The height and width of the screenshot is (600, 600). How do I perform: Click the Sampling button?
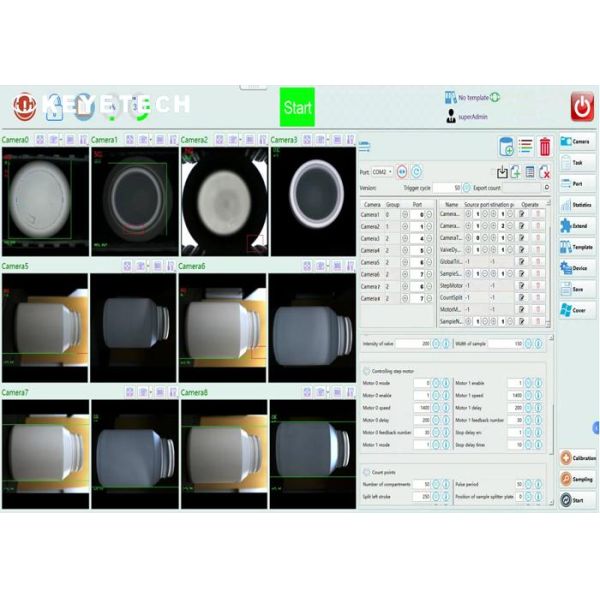(x=577, y=479)
